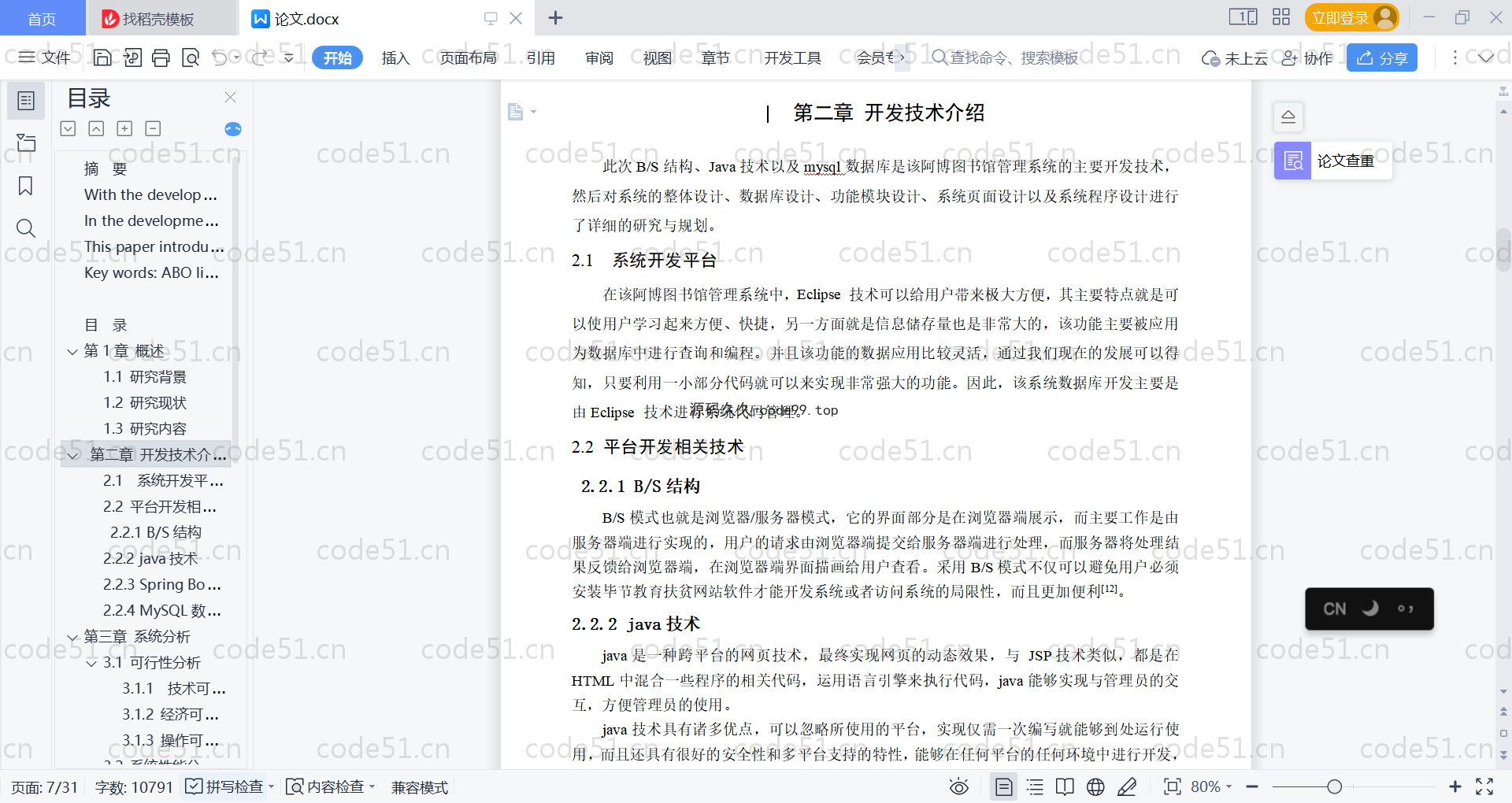
Task: Toggle writing mode pen icon
Action: (1127, 786)
